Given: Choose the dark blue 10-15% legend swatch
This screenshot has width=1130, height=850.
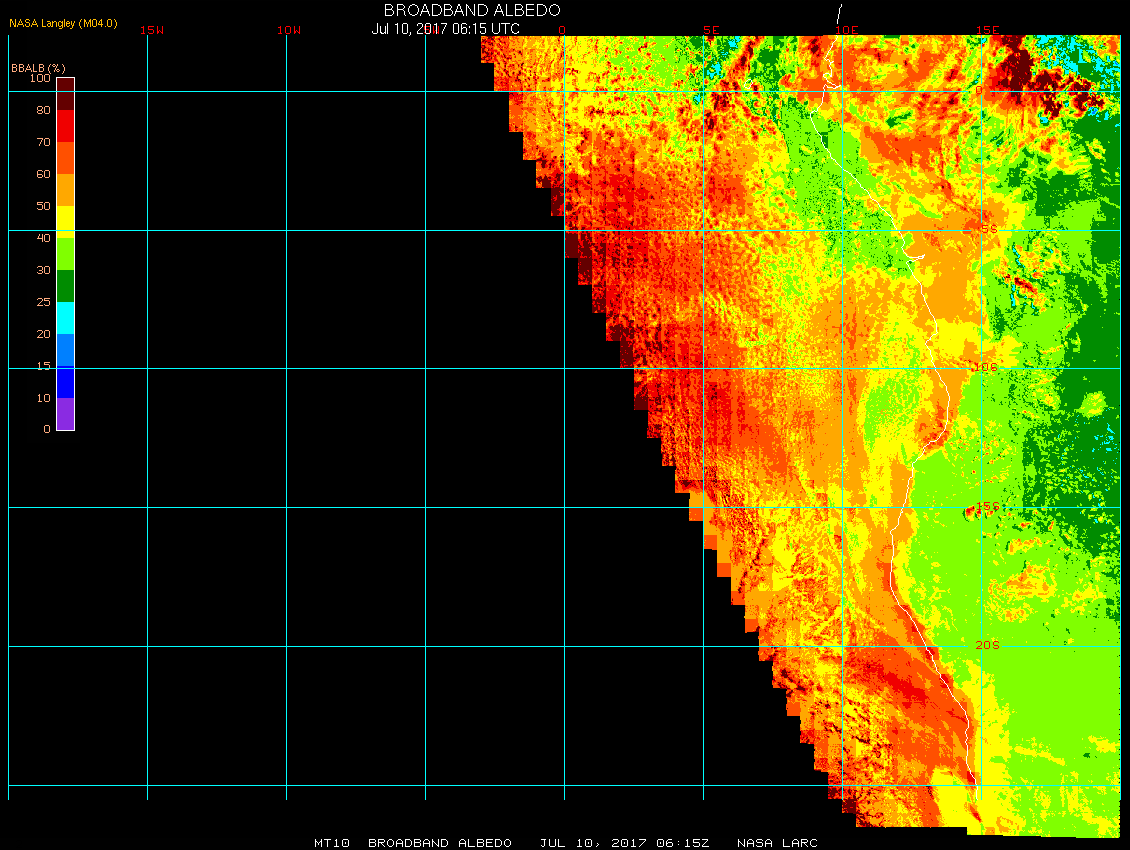Looking at the screenshot, I should [65, 382].
